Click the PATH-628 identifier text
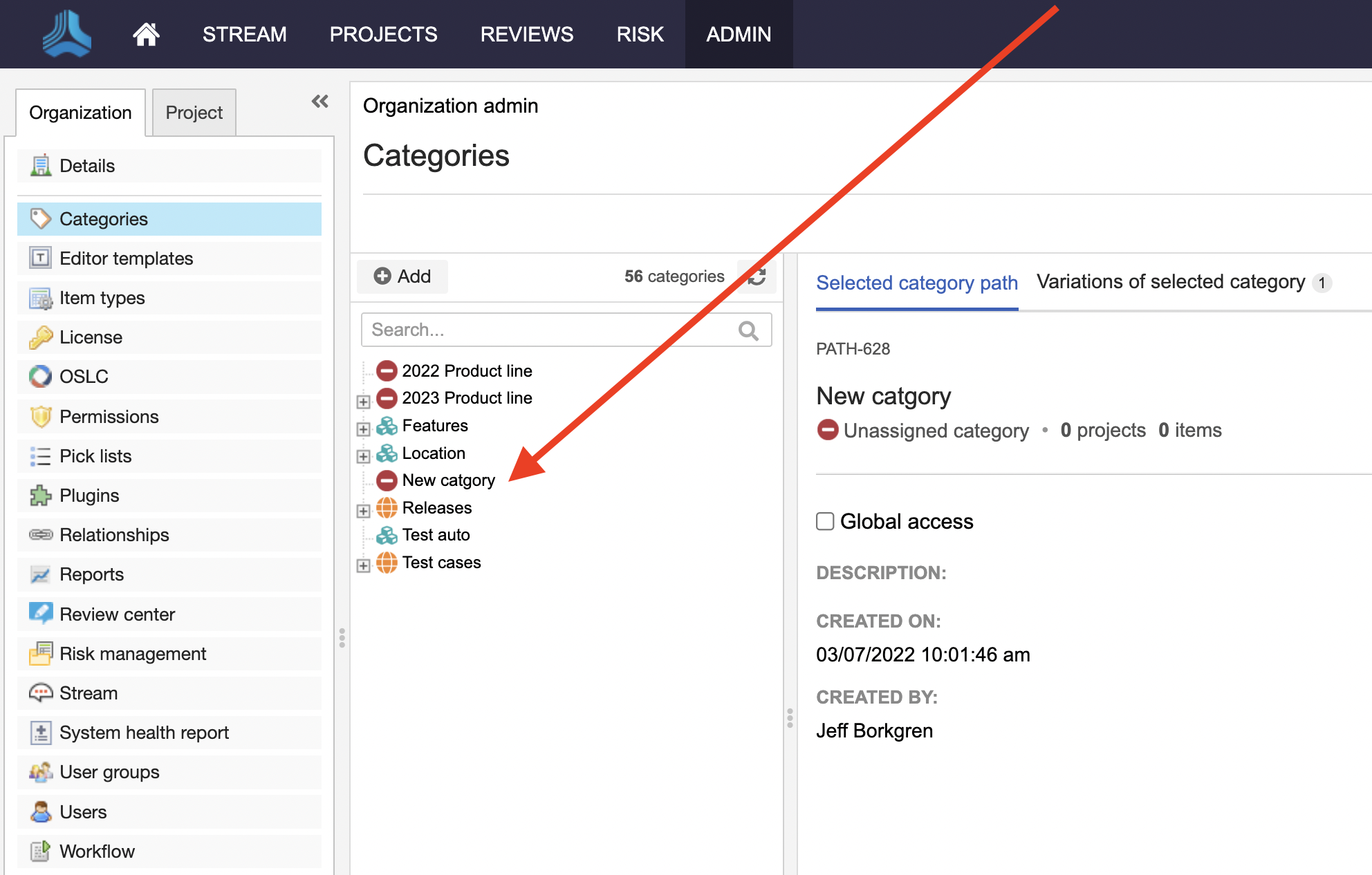The image size is (1372, 875). click(853, 349)
